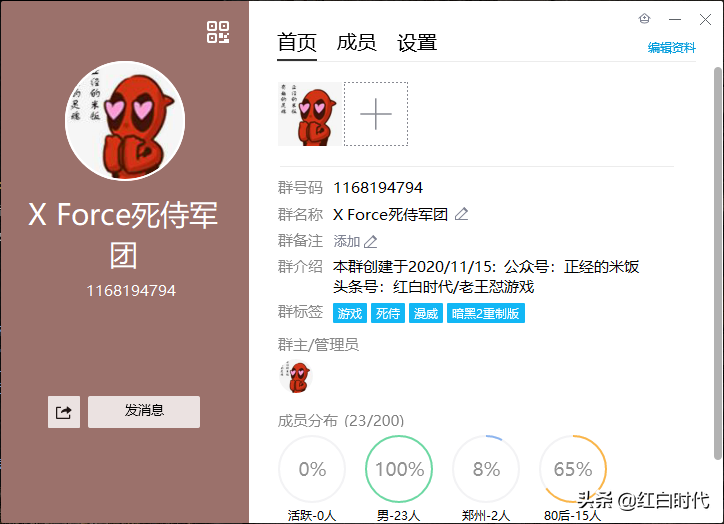Add a new group photo with plus box
Viewport: 724px width, 524px height.
[376, 114]
